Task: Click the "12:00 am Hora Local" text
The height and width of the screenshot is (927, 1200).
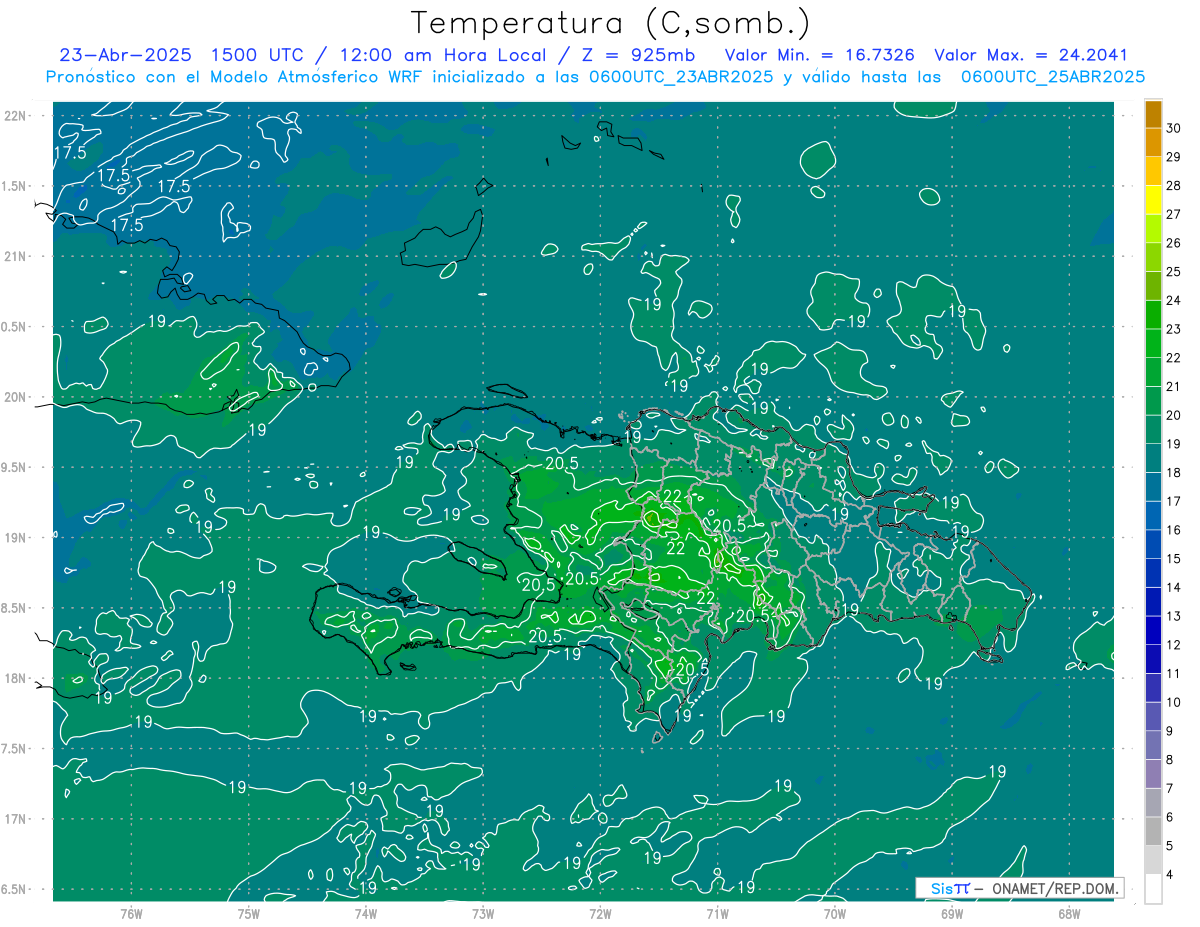Action: [441, 55]
